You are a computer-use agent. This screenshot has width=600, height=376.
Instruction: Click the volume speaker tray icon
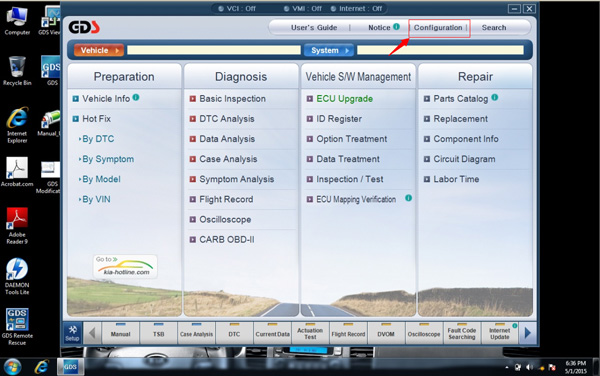530,368
